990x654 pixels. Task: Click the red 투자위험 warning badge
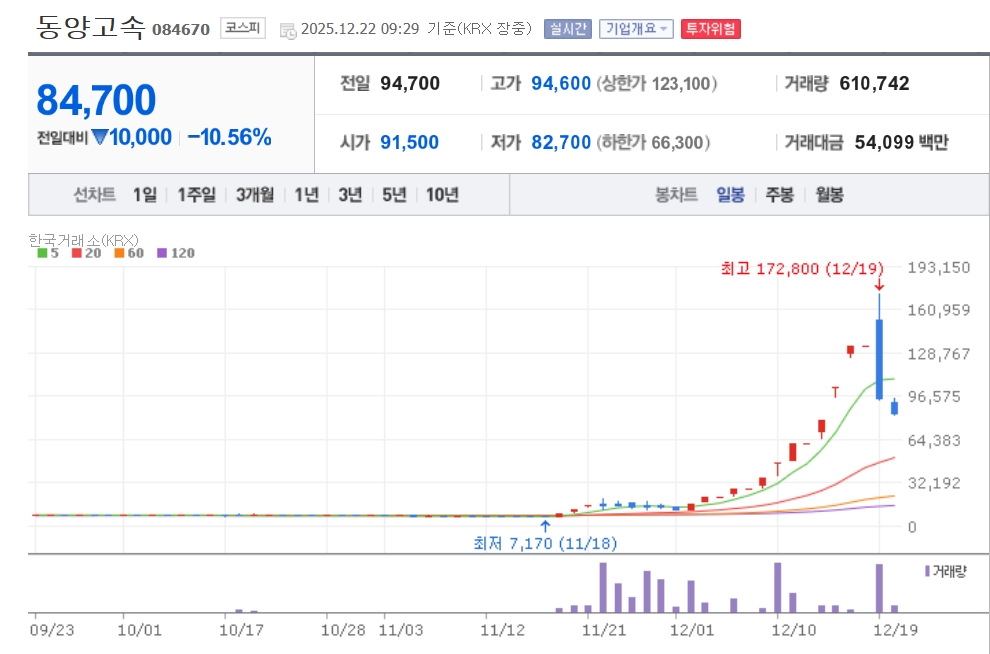(x=710, y=29)
